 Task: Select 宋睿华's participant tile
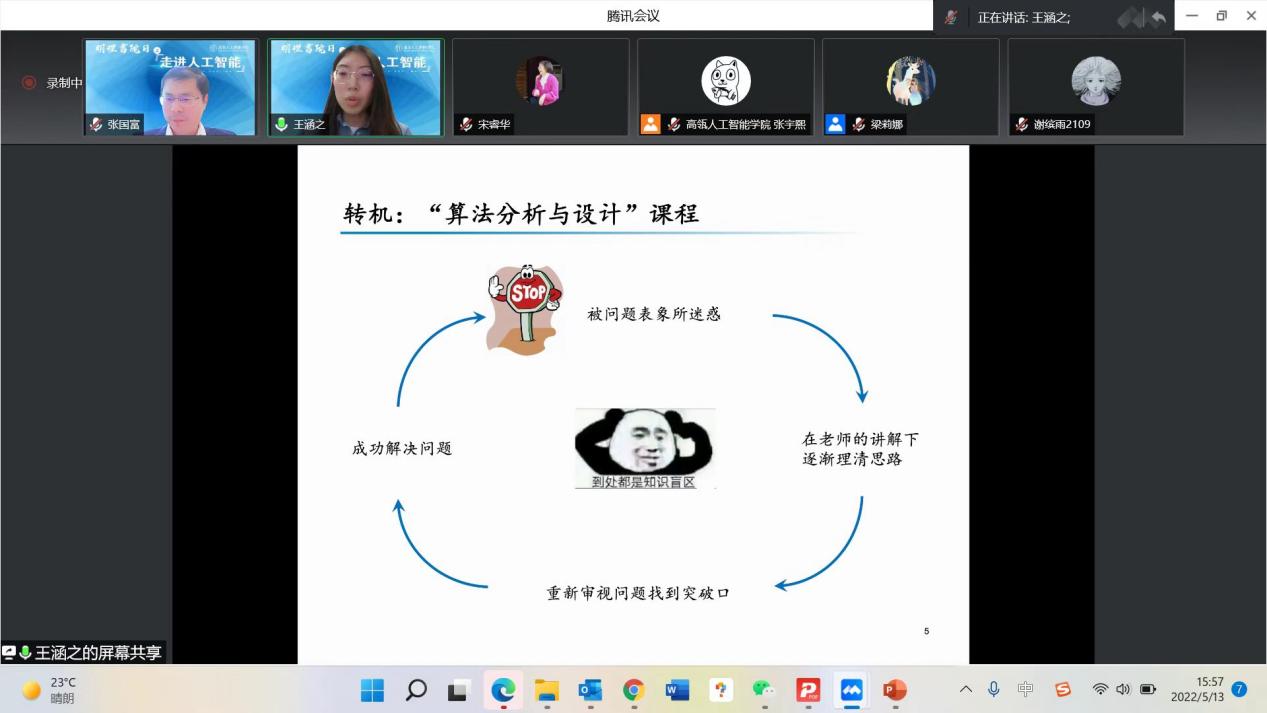(x=540, y=87)
